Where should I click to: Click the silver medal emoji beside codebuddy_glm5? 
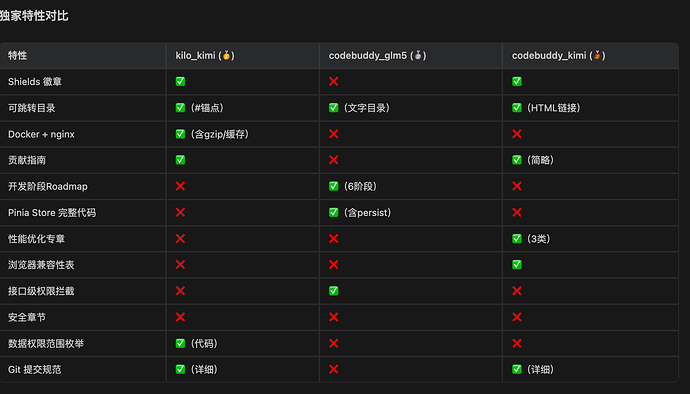418,55
